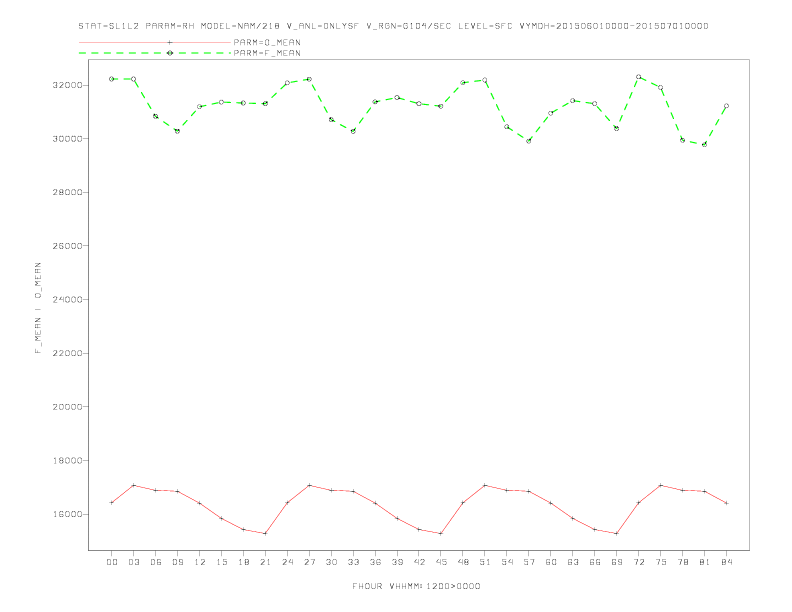Click the red O_MEAN data point at hour 00
This screenshot has height=612, width=792.
pyautogui.click(x=112, y=502)
